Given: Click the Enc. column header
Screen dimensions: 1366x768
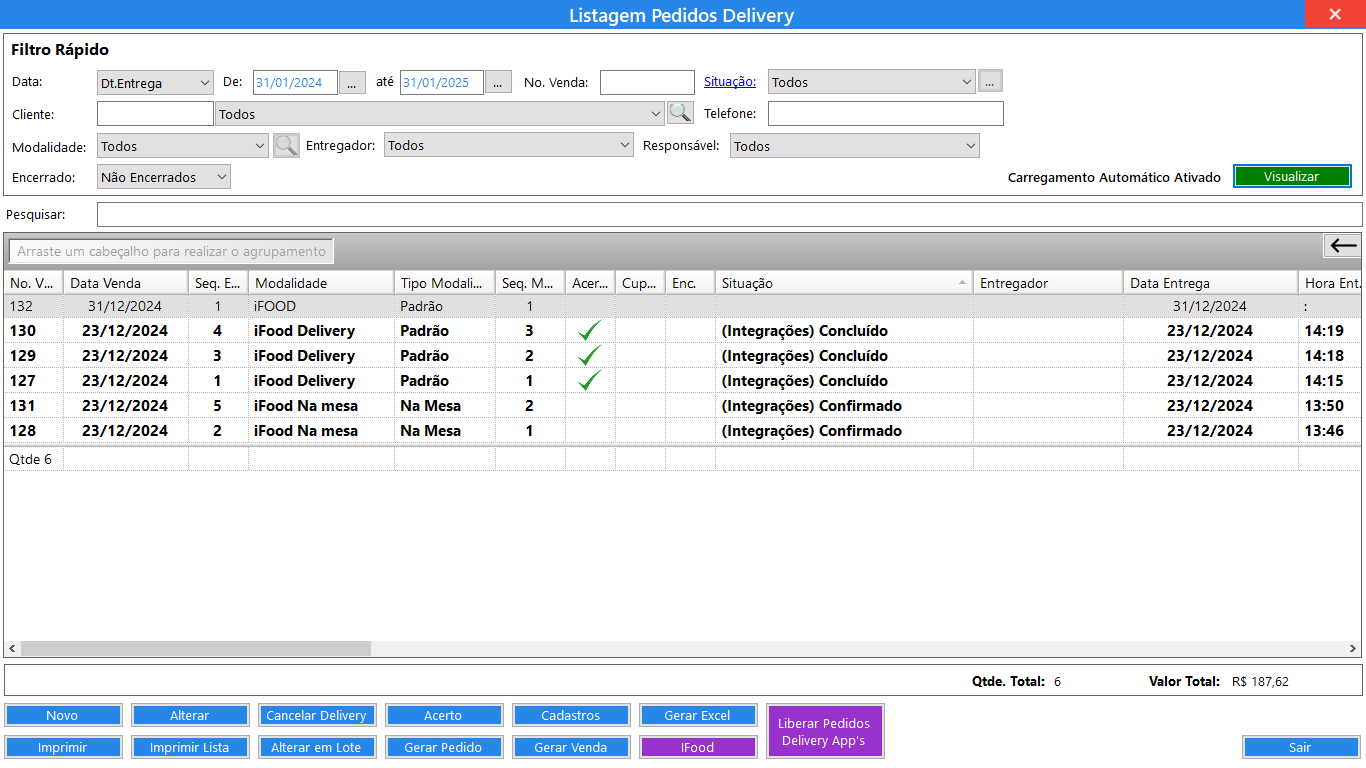Looking at the screenshot, I should [x=690, y=283].
